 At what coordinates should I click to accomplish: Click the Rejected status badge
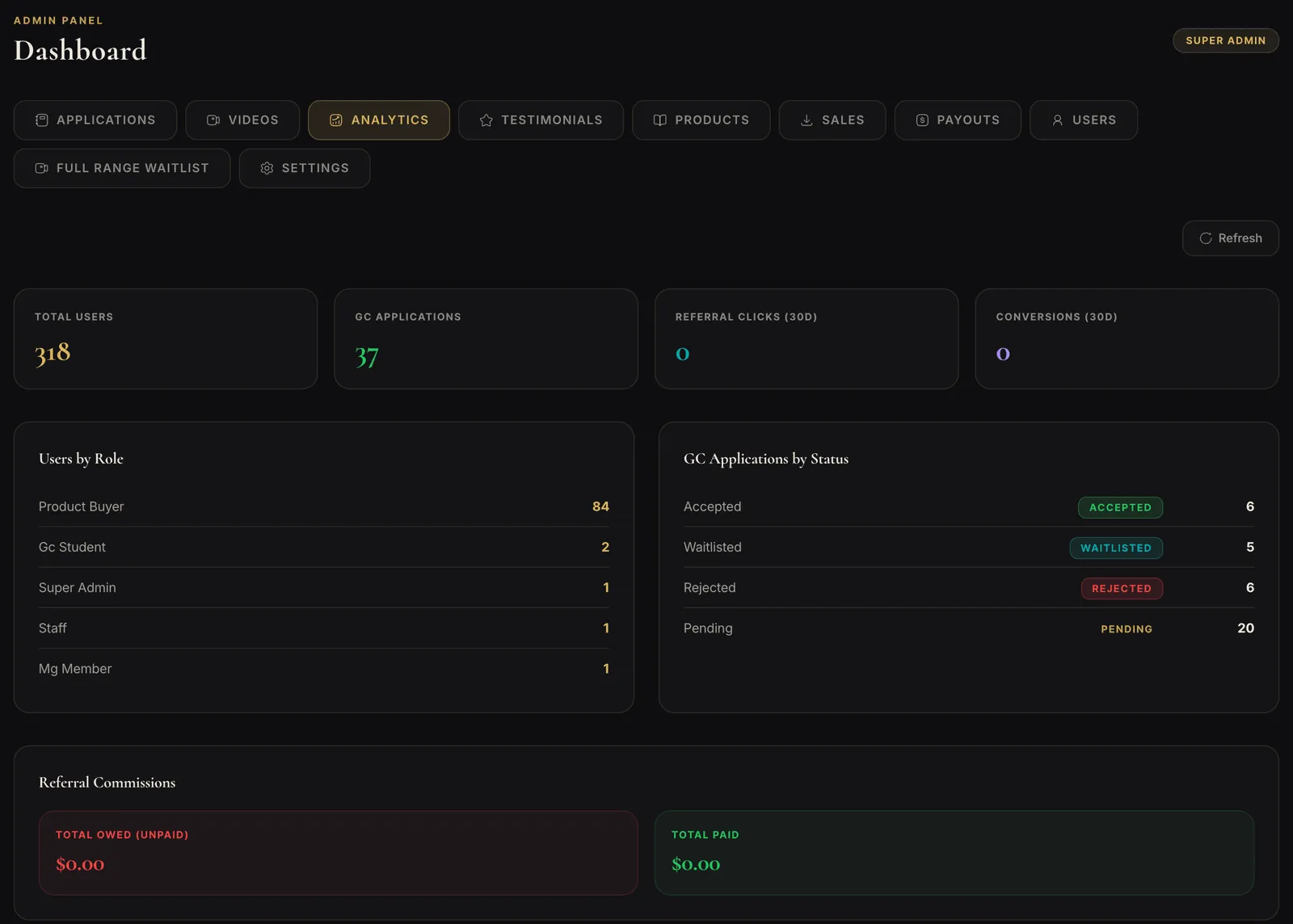pos(1122,588)
